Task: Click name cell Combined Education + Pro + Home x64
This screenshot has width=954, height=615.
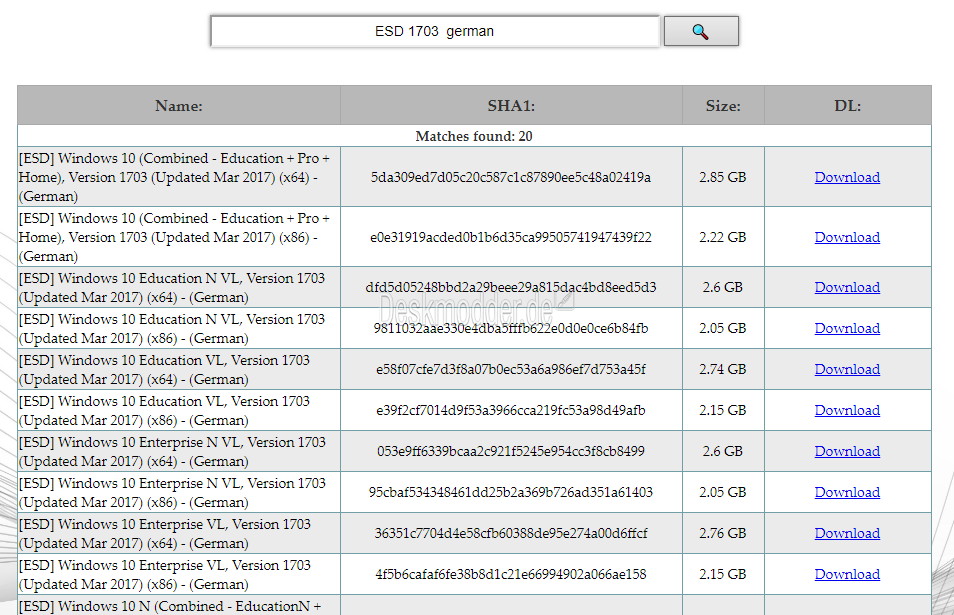Action: click(x=179, y=177)
